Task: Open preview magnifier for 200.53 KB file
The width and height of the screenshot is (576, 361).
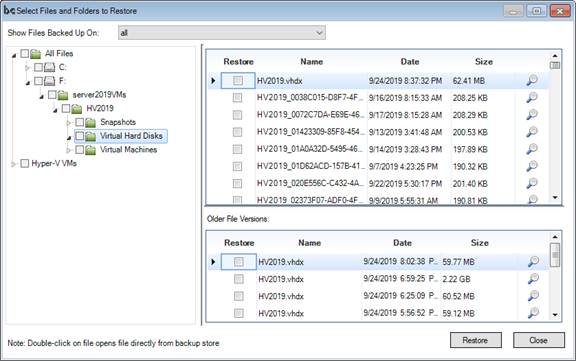Action: [x=532, y=132]
